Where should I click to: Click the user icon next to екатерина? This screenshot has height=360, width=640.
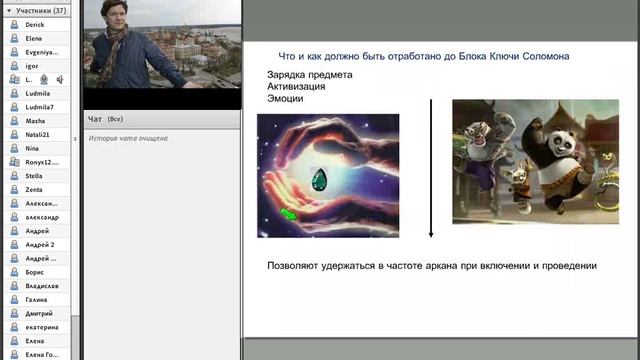(x=14, y=327)
